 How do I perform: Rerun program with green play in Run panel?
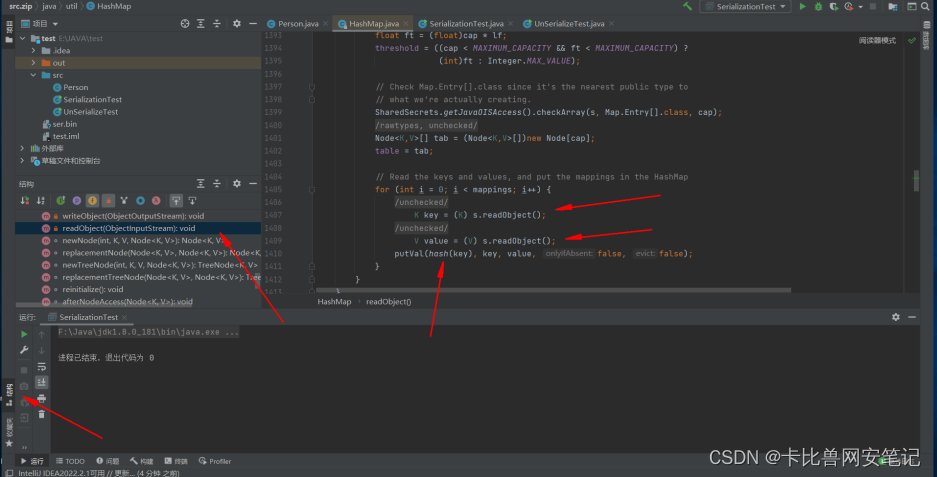pyautogui.click(x=24, y=334)
